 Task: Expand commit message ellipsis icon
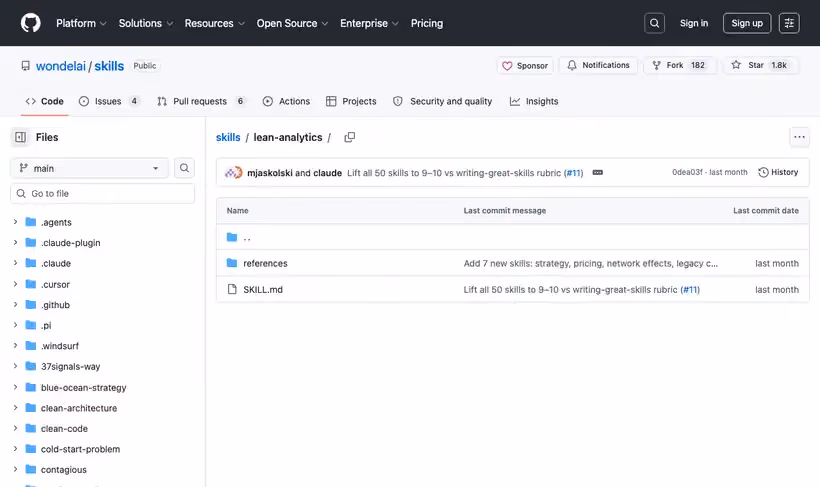[598, 173]
